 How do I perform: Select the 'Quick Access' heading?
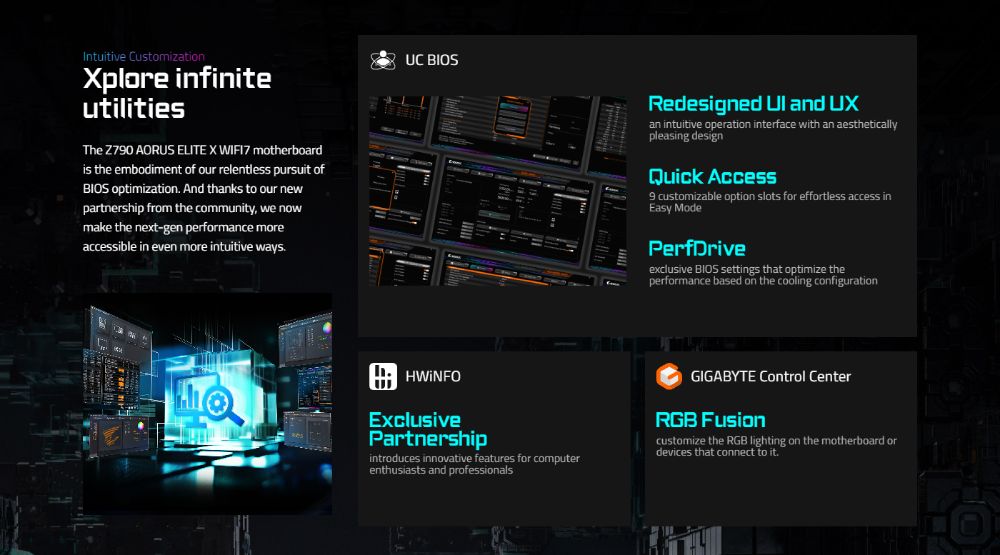(x=712, y=177)
